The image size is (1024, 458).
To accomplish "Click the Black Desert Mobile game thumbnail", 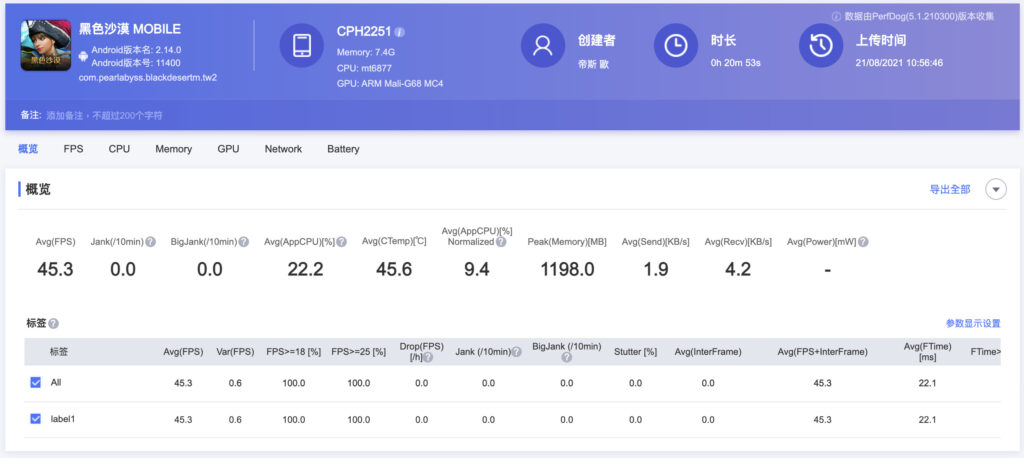I will click(46, 45).
